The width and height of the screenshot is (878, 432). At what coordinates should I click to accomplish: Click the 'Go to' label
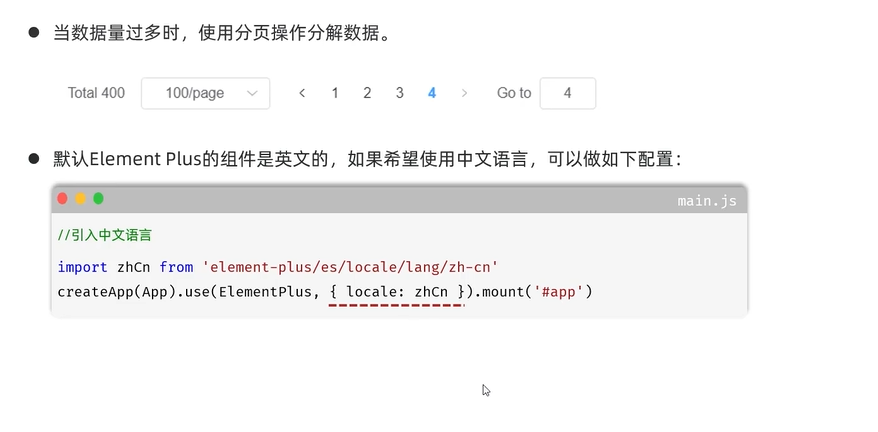[x=514, y=93]
